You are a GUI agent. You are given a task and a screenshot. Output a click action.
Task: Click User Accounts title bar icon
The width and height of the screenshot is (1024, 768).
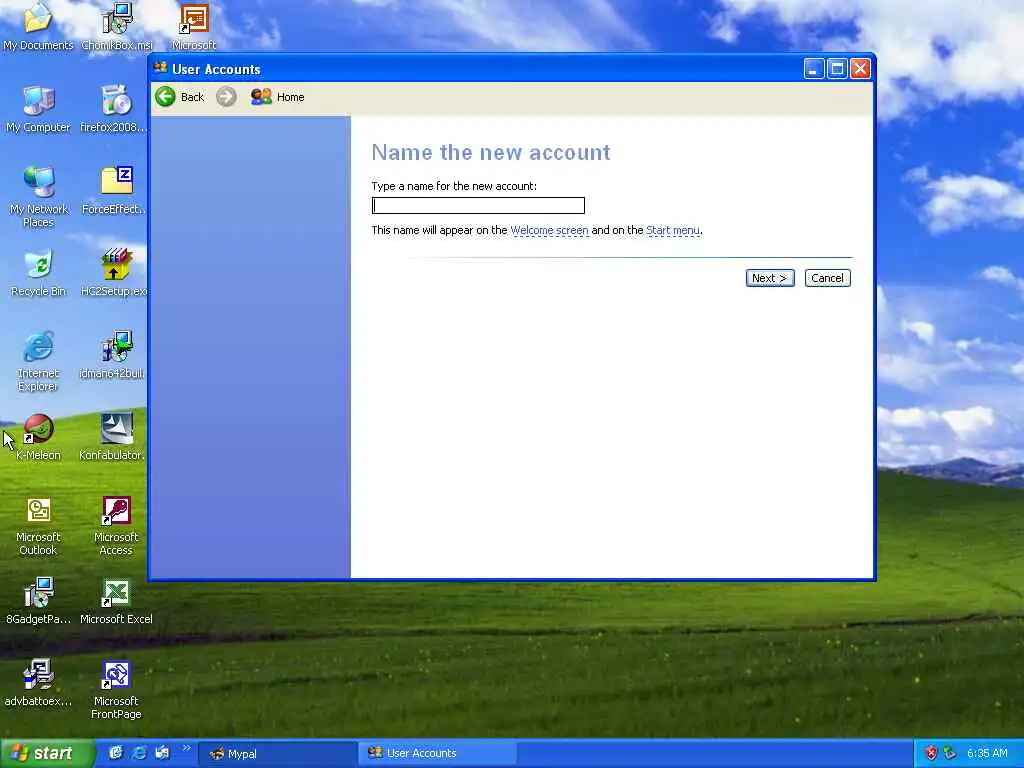pyautogui.click(x=161, y=68)
